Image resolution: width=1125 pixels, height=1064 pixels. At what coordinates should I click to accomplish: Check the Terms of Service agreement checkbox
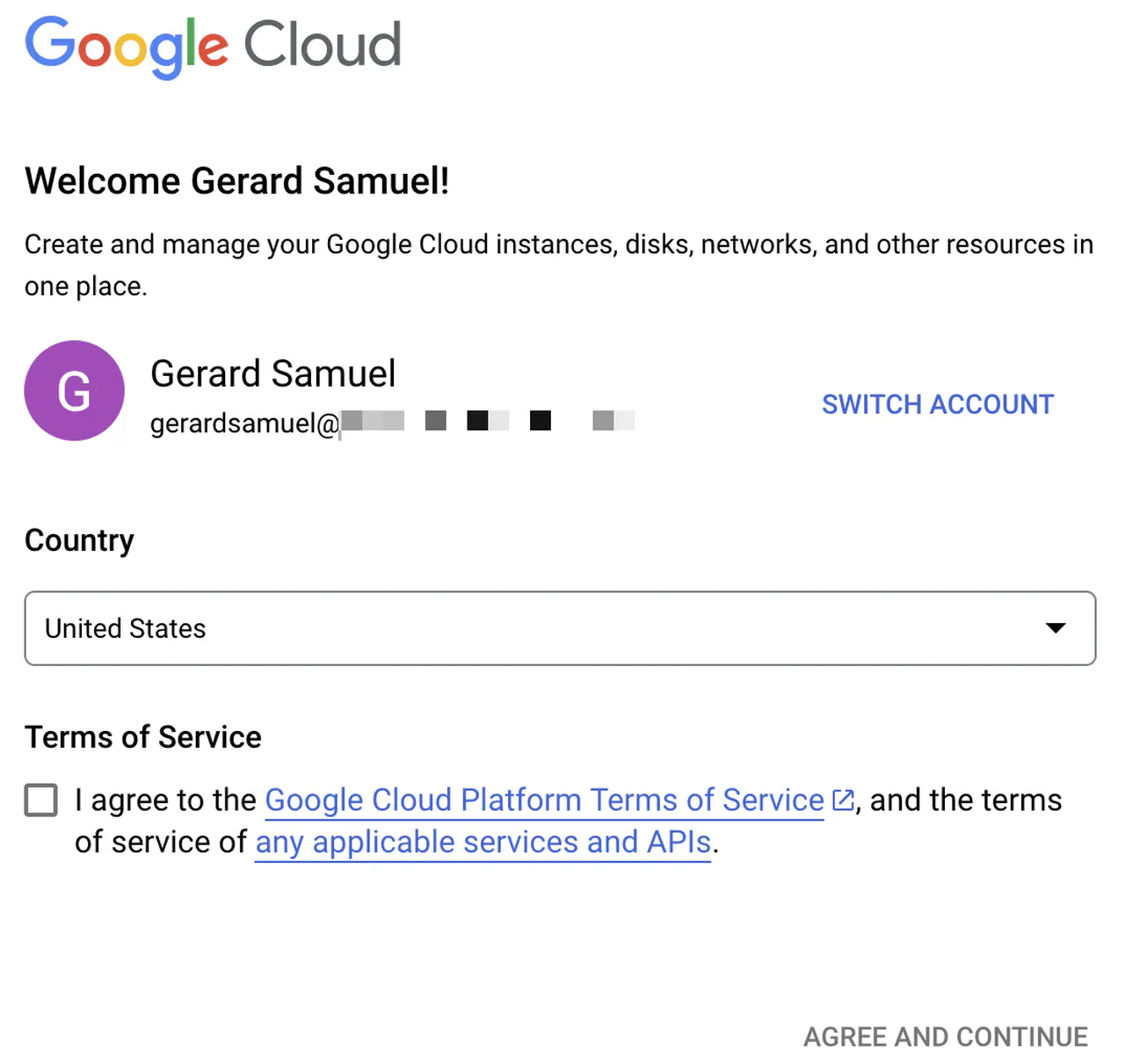point(41,800)
